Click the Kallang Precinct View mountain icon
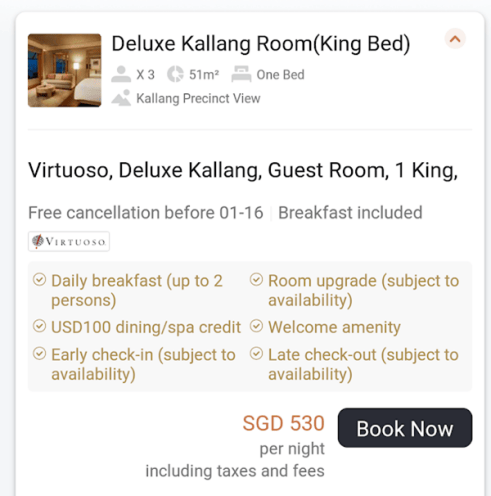Viewport: 491px width, 496px height. [121, 98]
